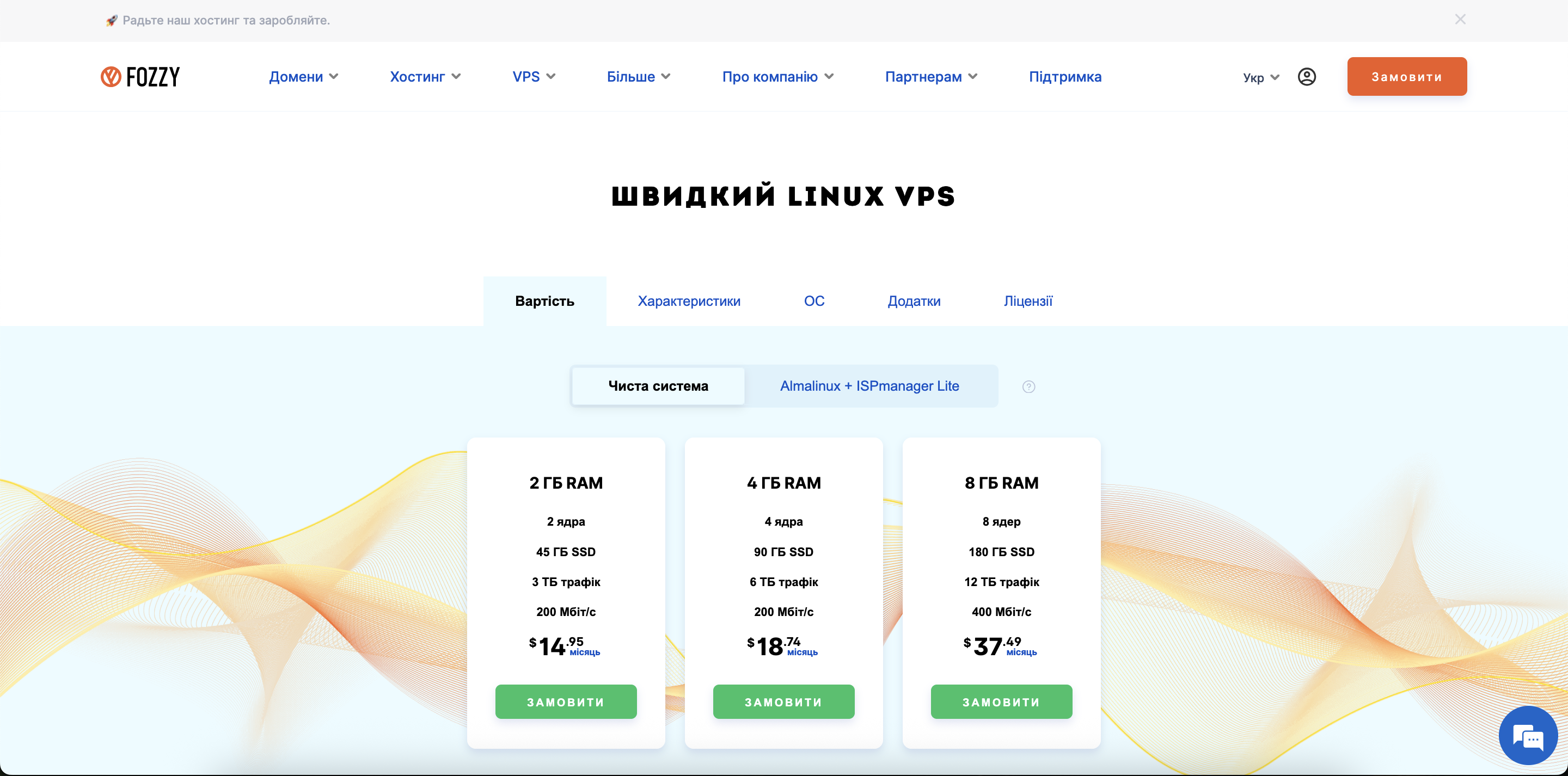
Task: Click the rocket emoji in banner
Action: 112,21
